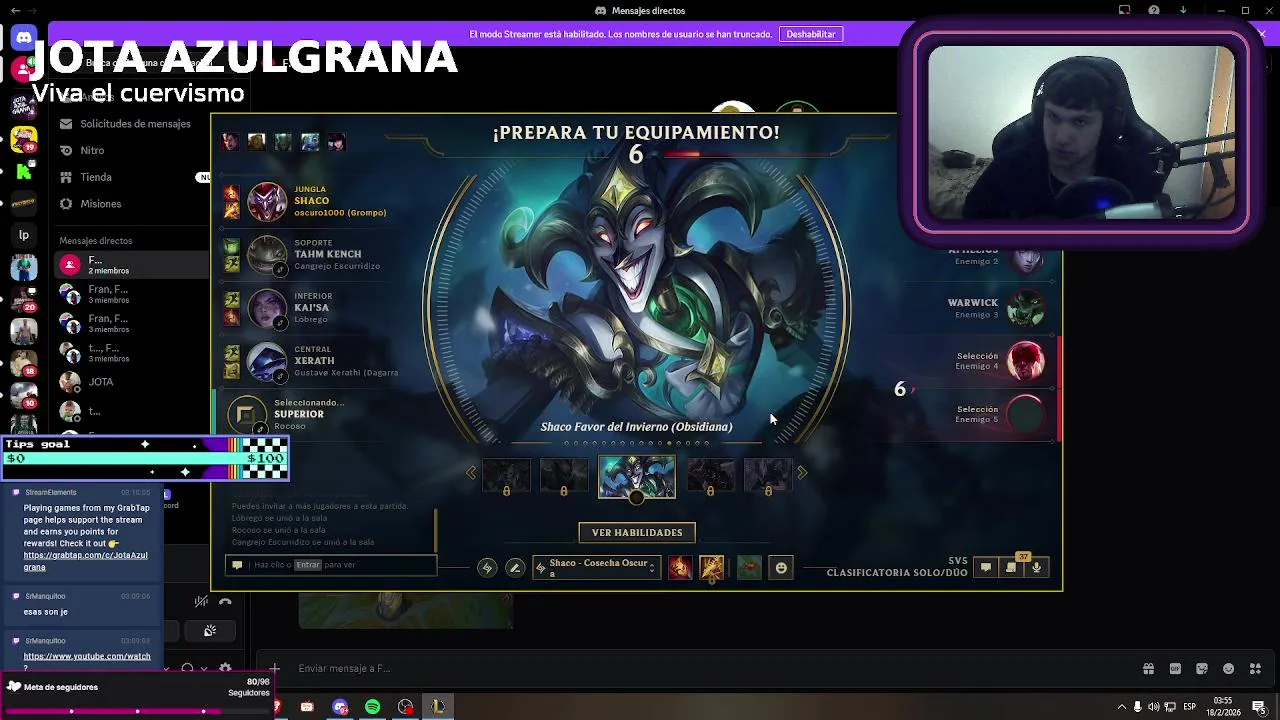The image size is (1280, 720).
Task: Edit rune page with pencil icon
Action: click(x=515, y=568)
